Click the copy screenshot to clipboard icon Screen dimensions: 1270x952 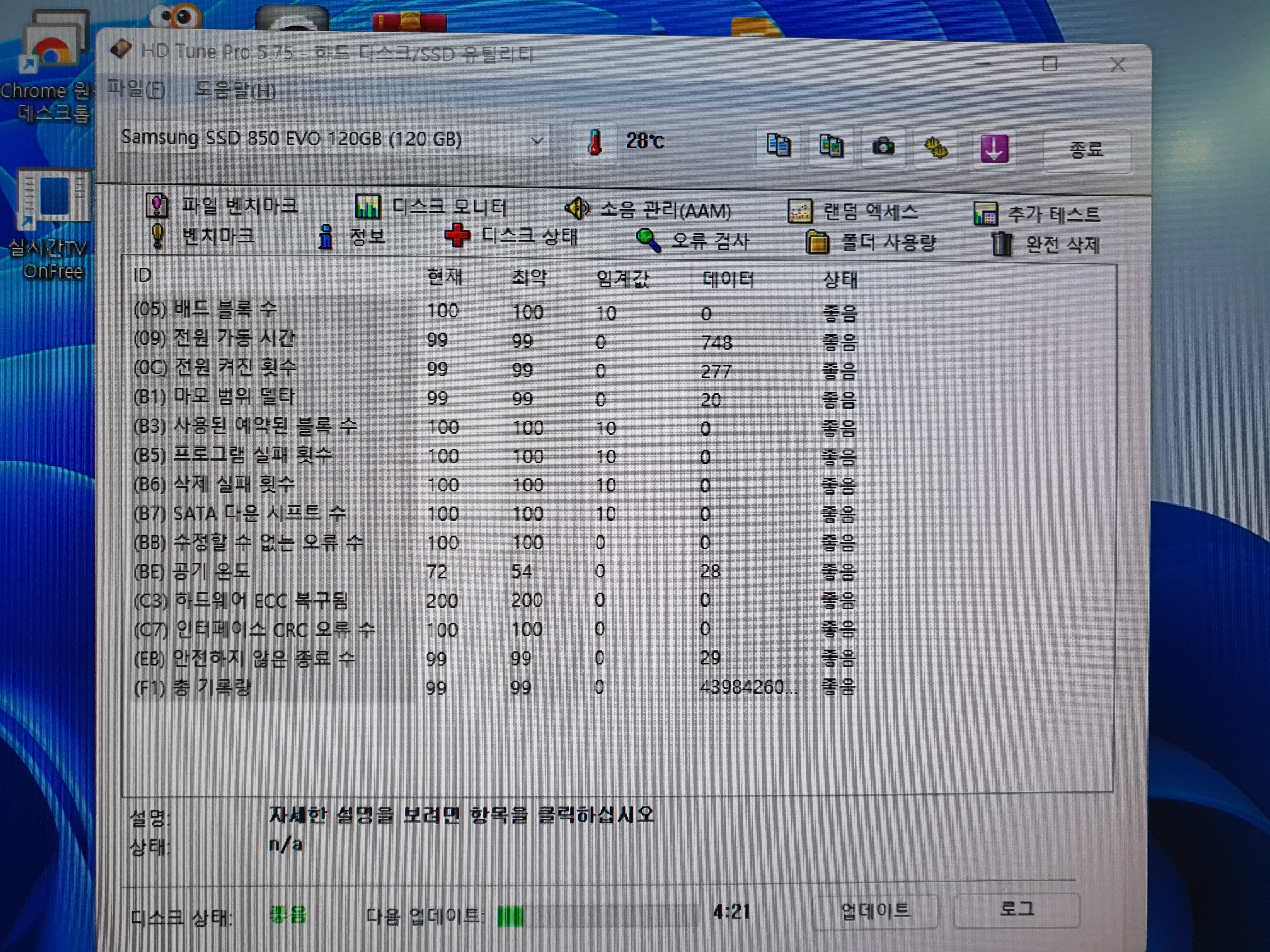pyautogui.click(x=831, y=146)
